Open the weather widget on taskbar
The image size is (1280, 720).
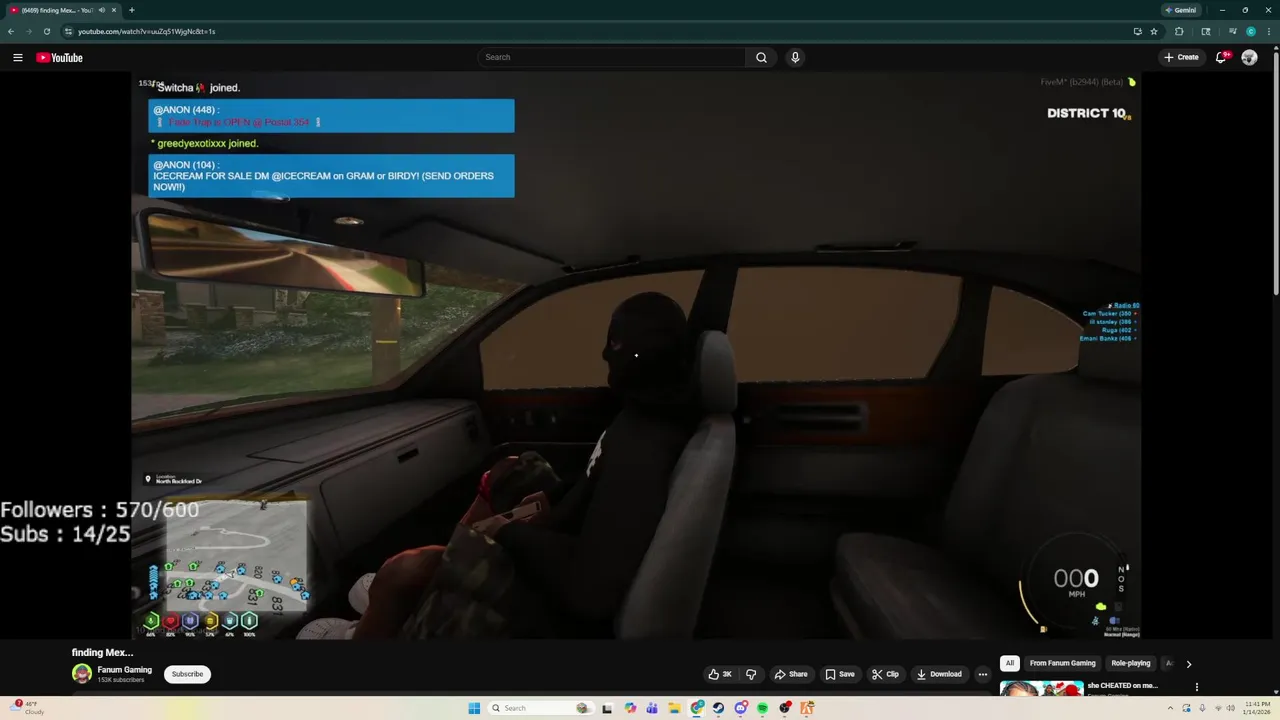pyautogui.click(x=27, y=708)
